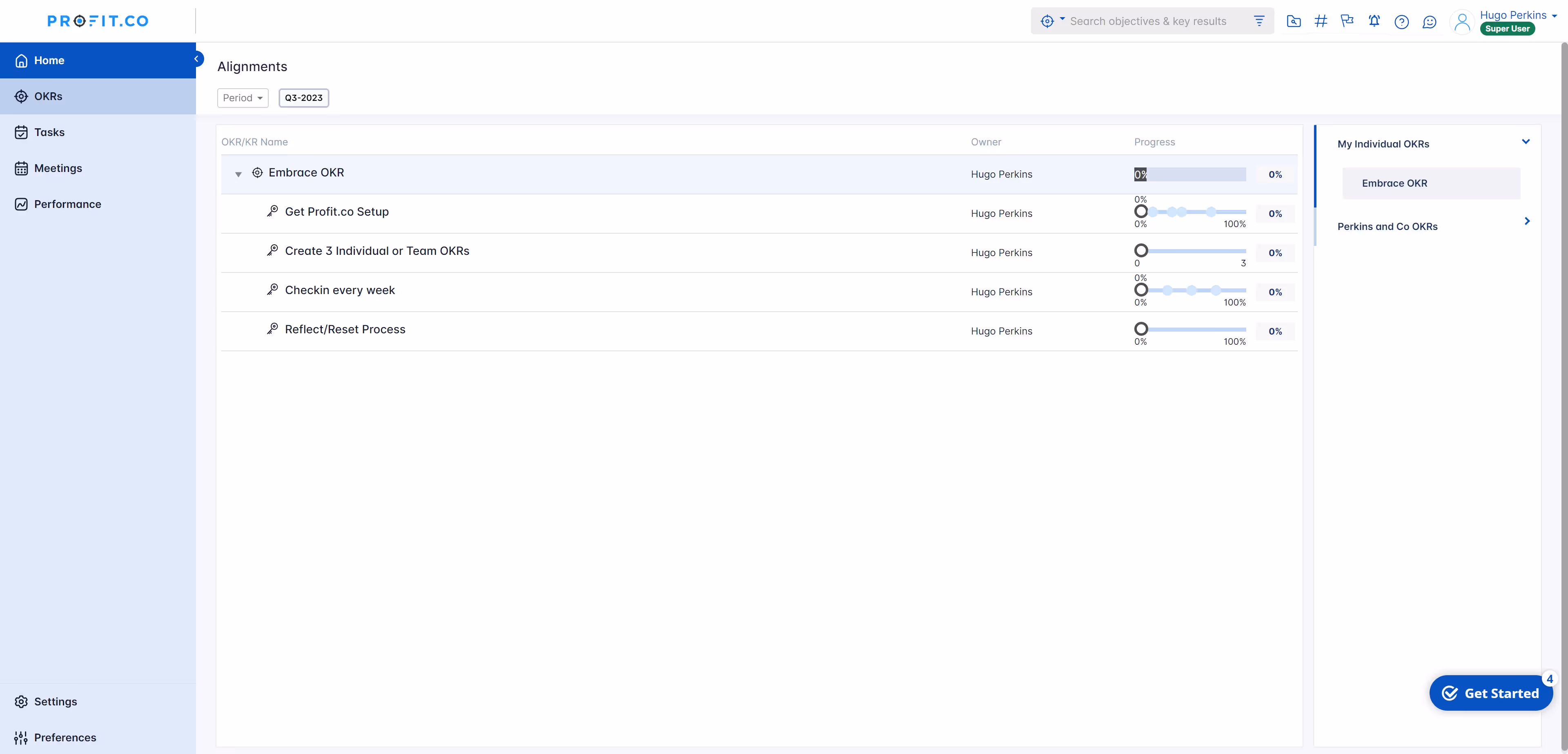Click the Embrace OKR objective target icon
Screen dimensions: 1568x754
click(258, 173)
